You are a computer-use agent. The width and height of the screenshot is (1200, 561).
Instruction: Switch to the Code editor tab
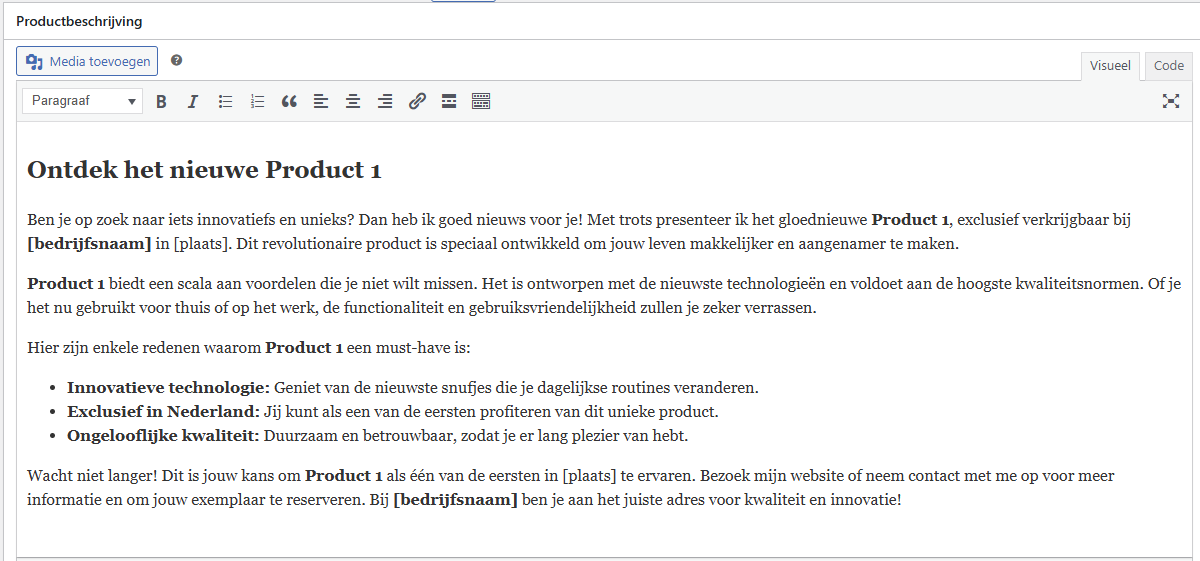point(1169,66)
